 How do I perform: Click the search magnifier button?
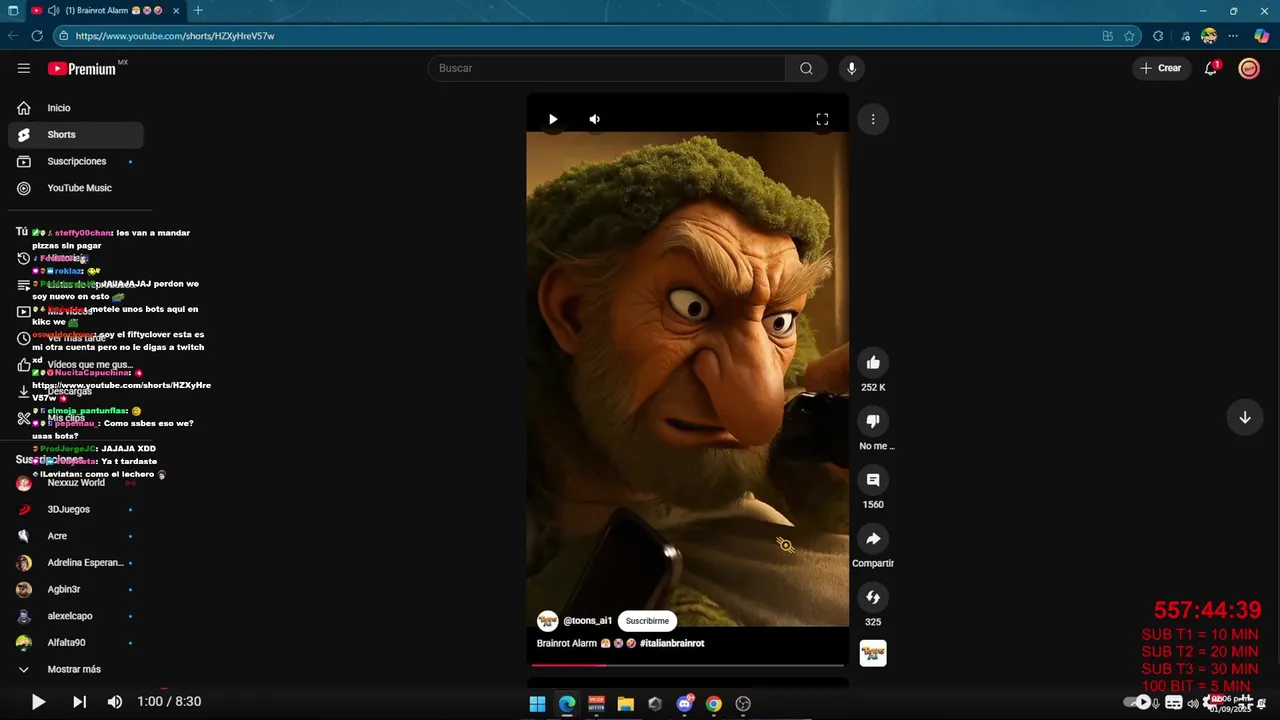pos(806,68)
